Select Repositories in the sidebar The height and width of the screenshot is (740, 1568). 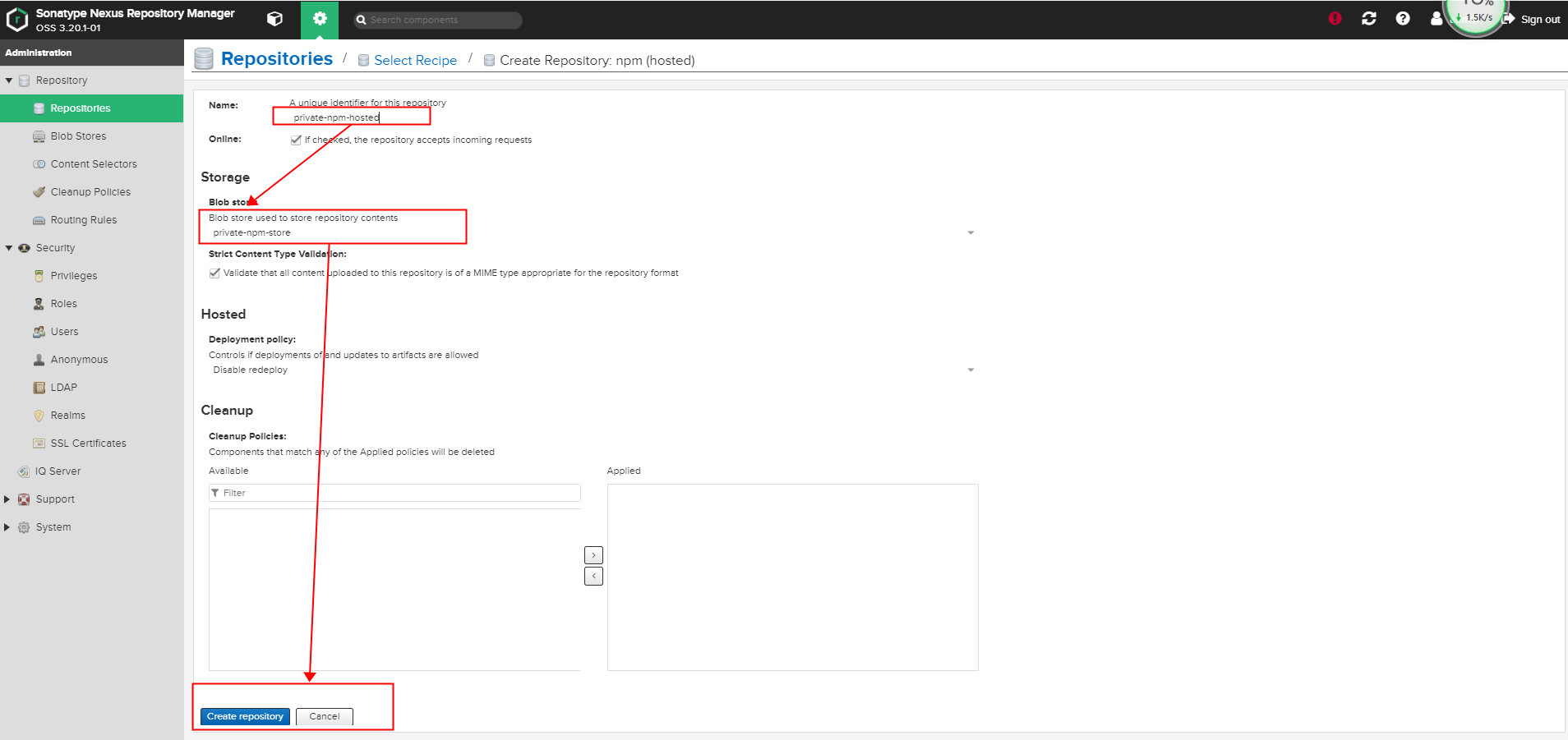point(91,108)
